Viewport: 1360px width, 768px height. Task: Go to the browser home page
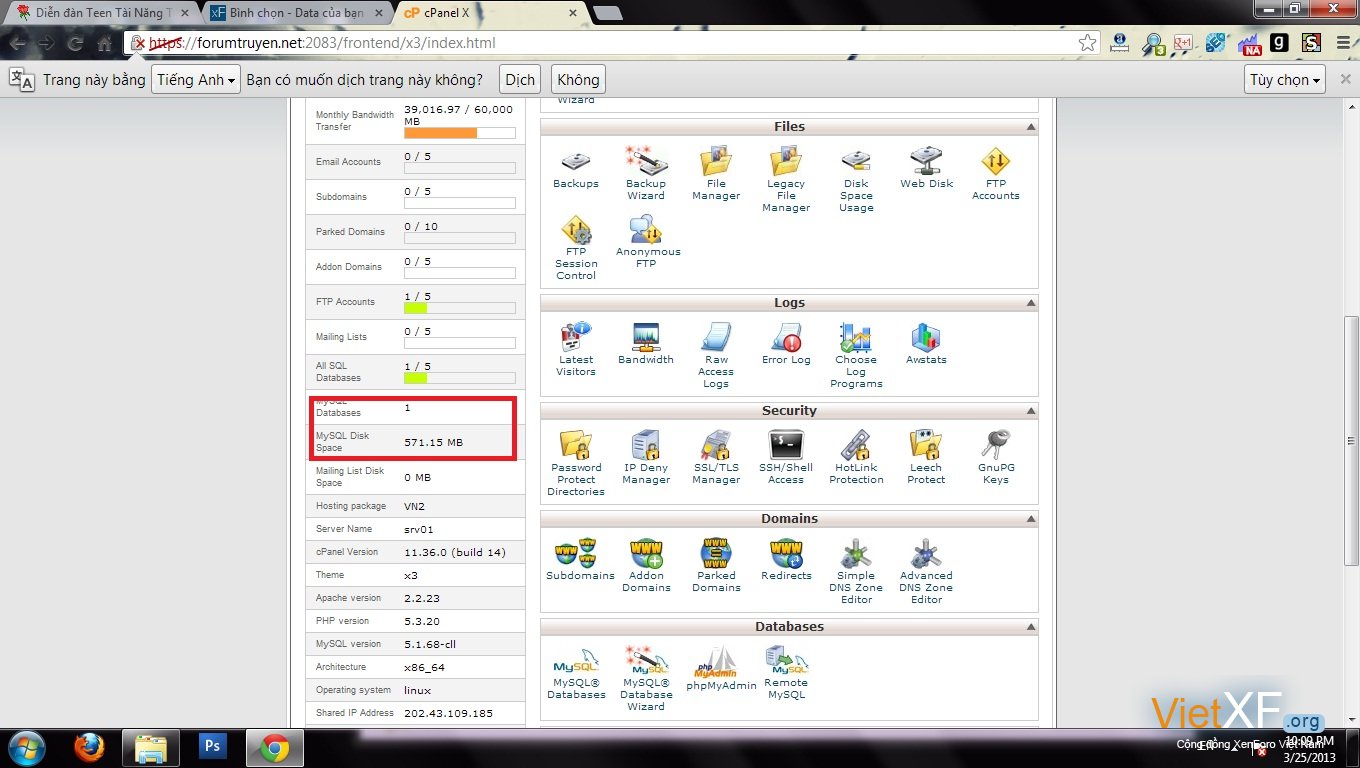point(104,44)
